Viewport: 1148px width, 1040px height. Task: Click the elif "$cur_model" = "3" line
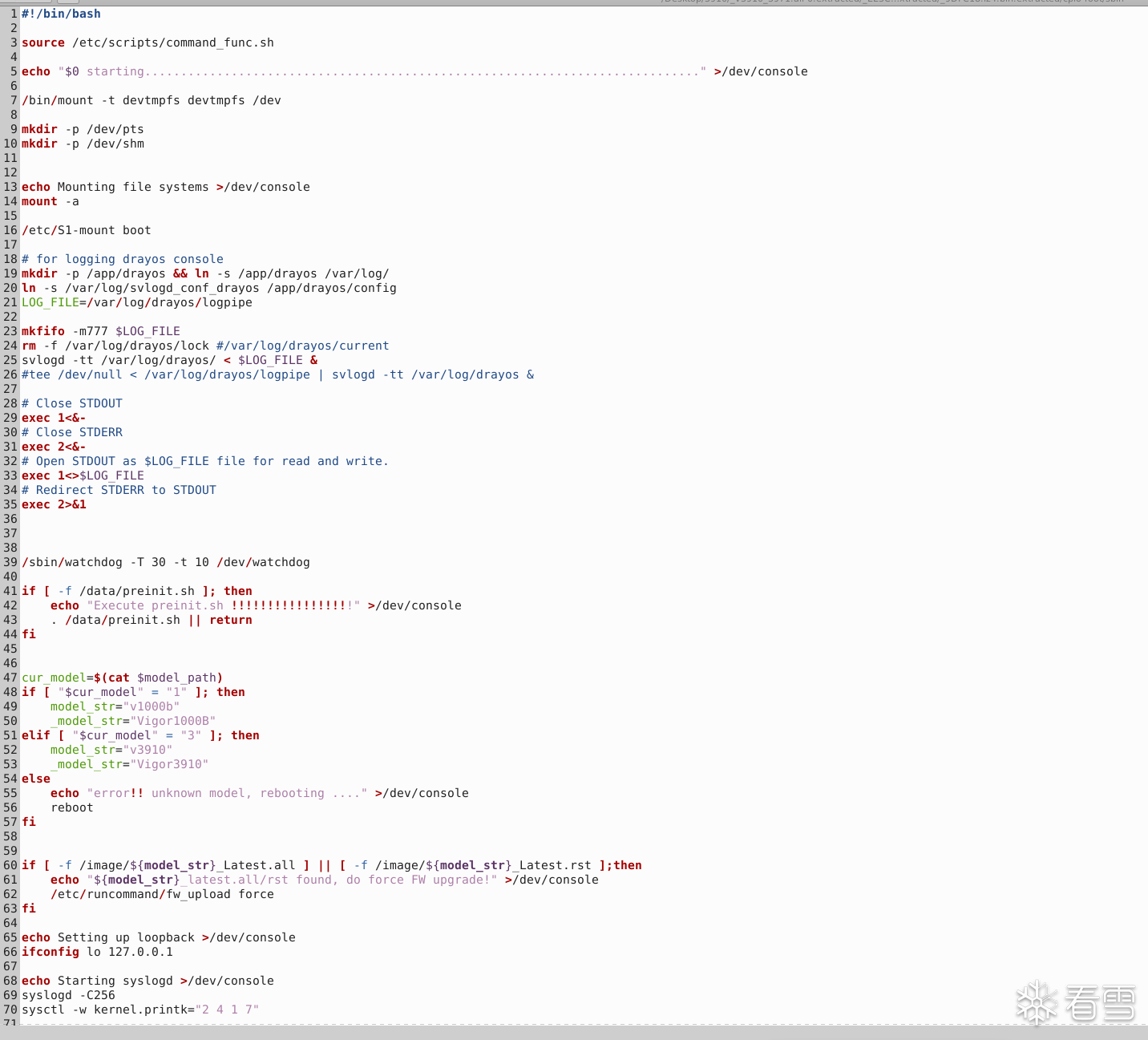coord(140,735)
